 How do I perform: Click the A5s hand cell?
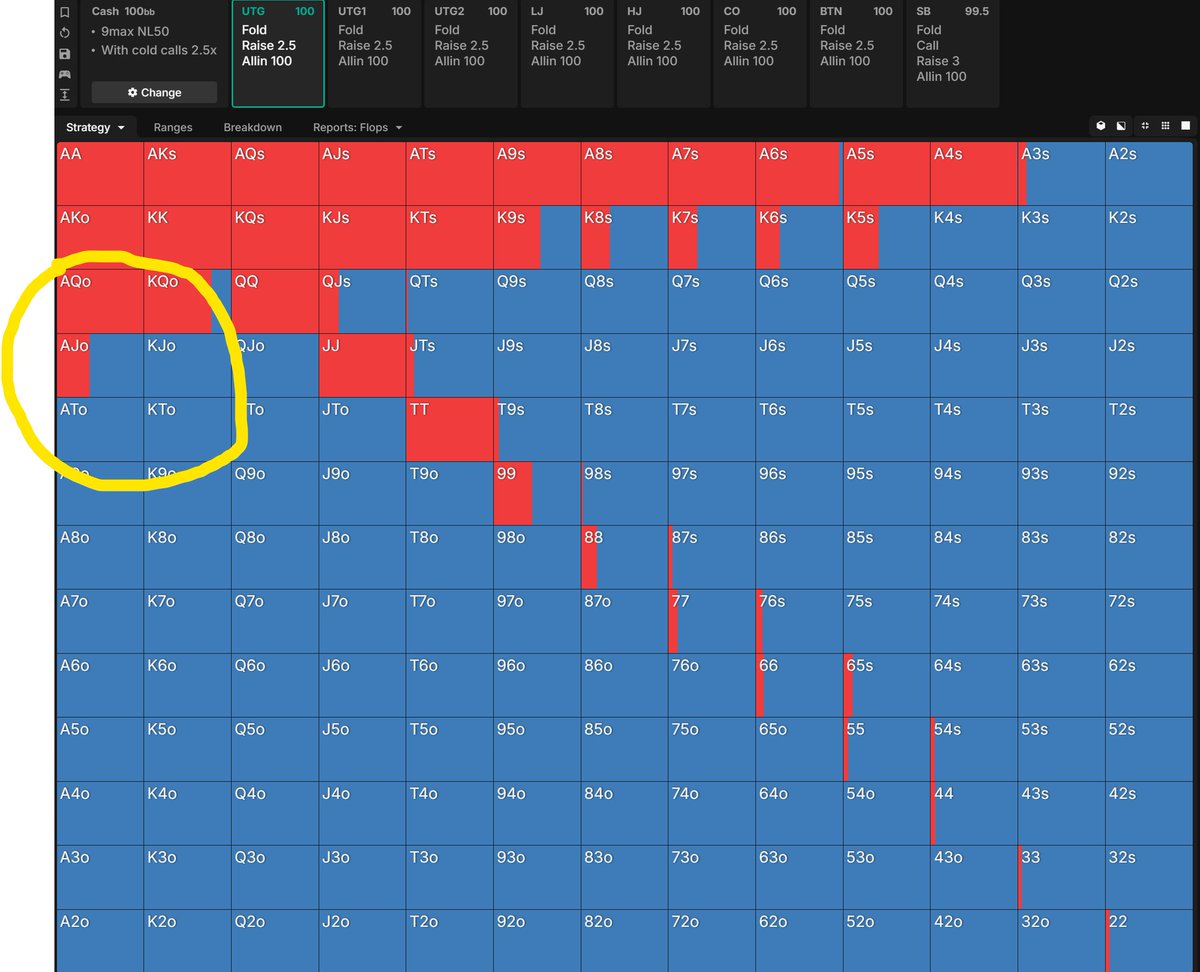[x=887, y=174]
